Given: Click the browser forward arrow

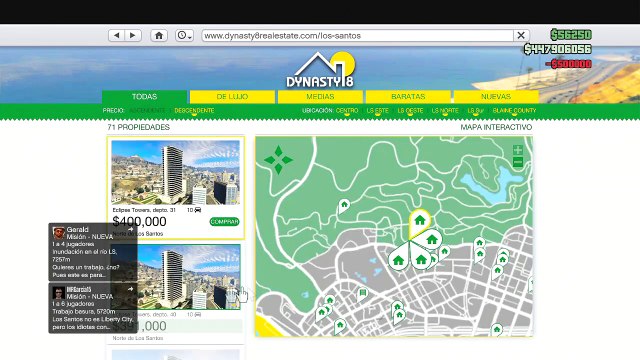Looking at the screenshot, I should (133, 36).
